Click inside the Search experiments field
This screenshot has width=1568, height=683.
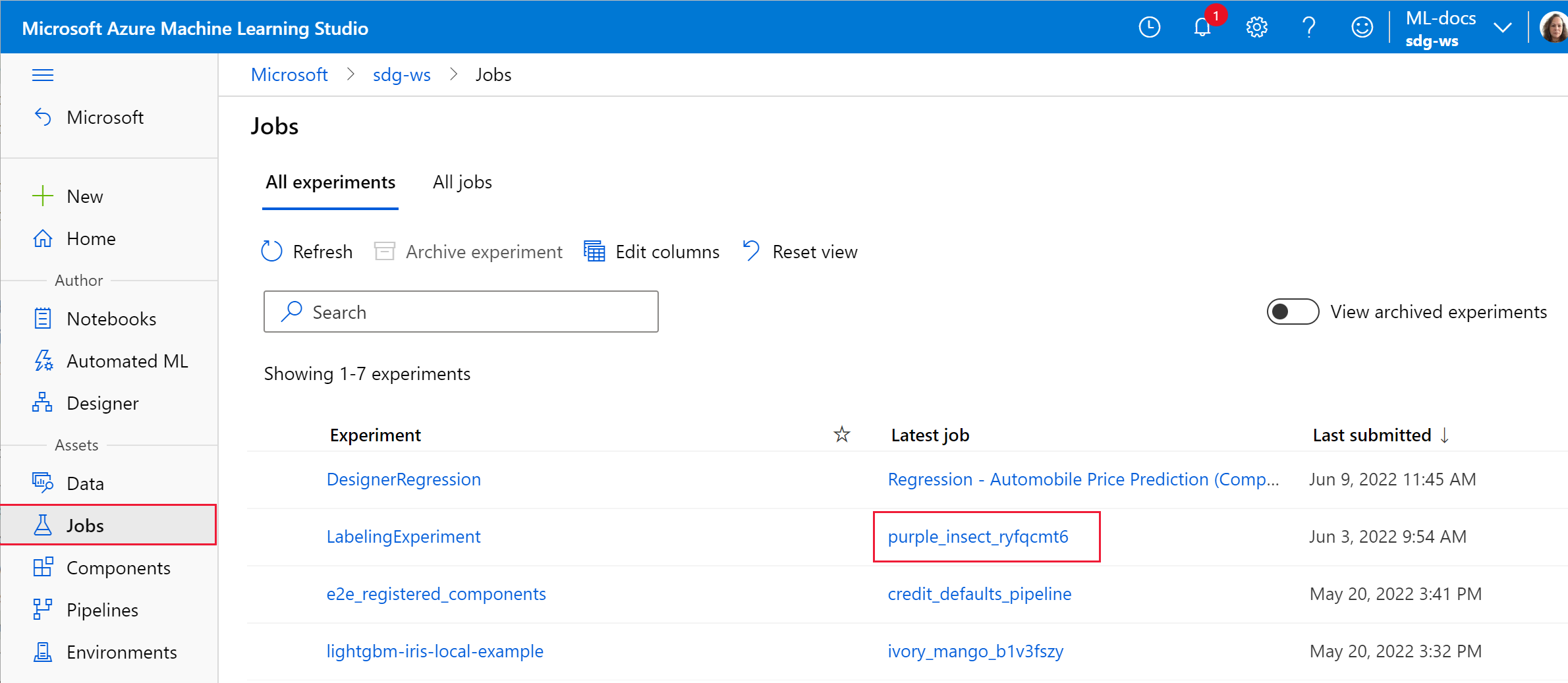(x=461, y=312)
